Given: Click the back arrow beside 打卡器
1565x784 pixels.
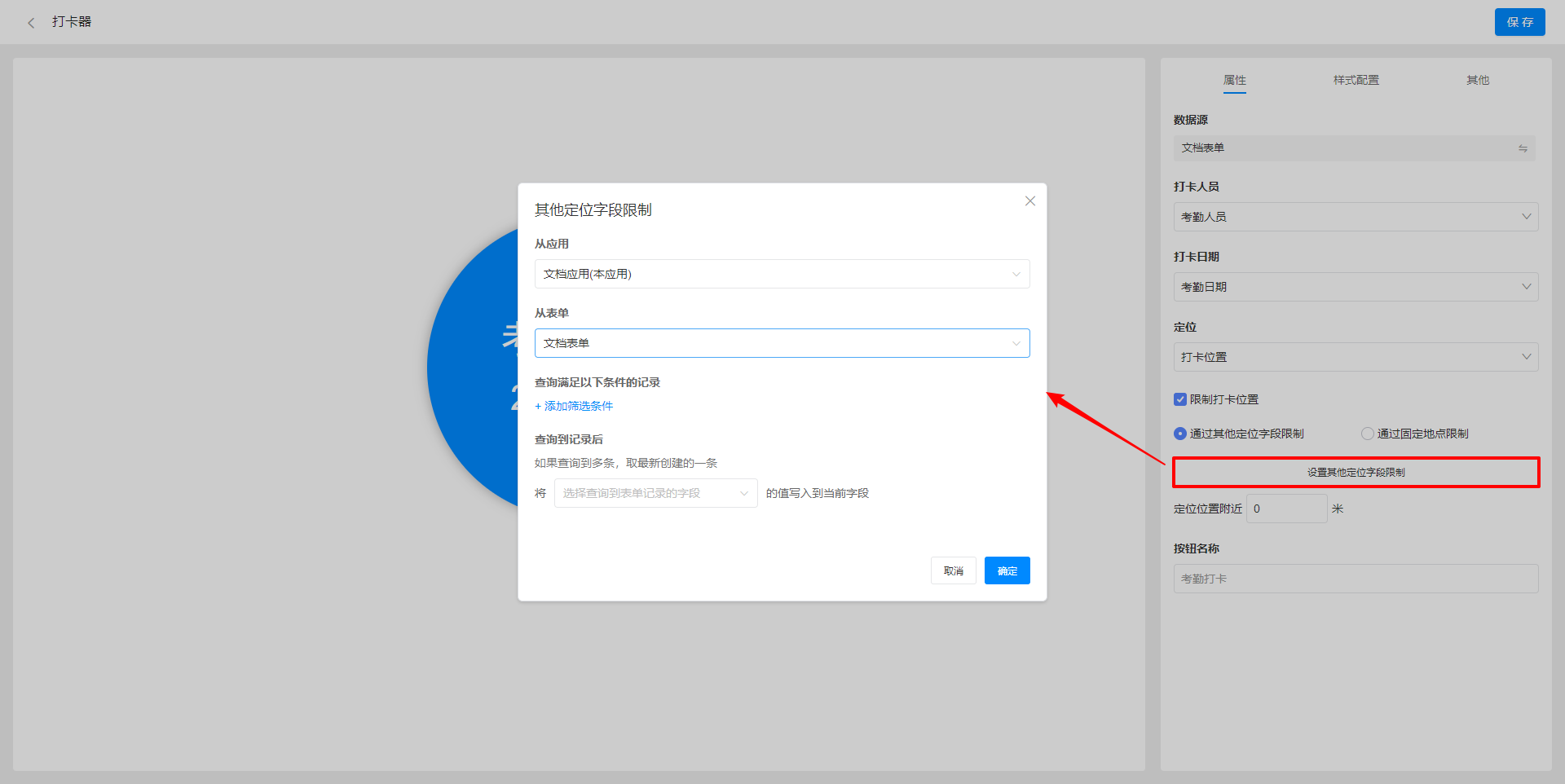Looking at the screenshot, I should tap(31, 23).
